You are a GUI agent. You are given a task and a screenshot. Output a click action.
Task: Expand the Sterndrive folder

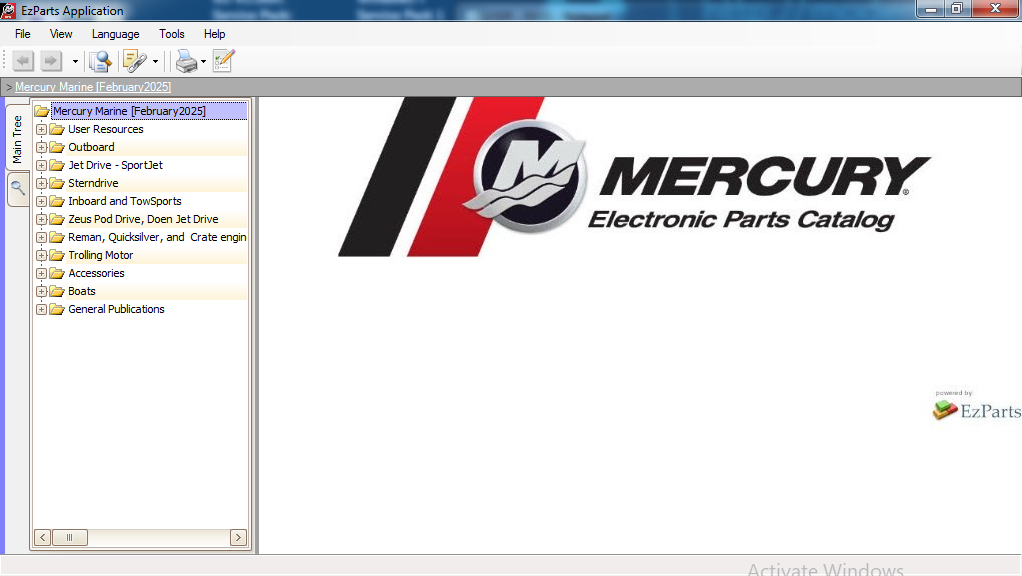coord(41,183)
